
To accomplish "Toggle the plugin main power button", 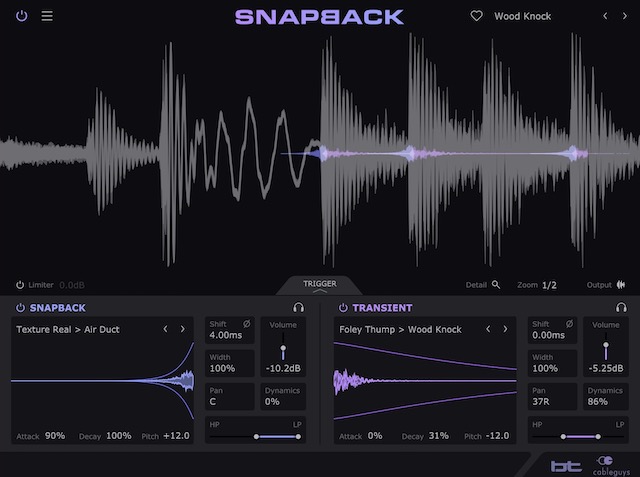I will click(22, 16).
